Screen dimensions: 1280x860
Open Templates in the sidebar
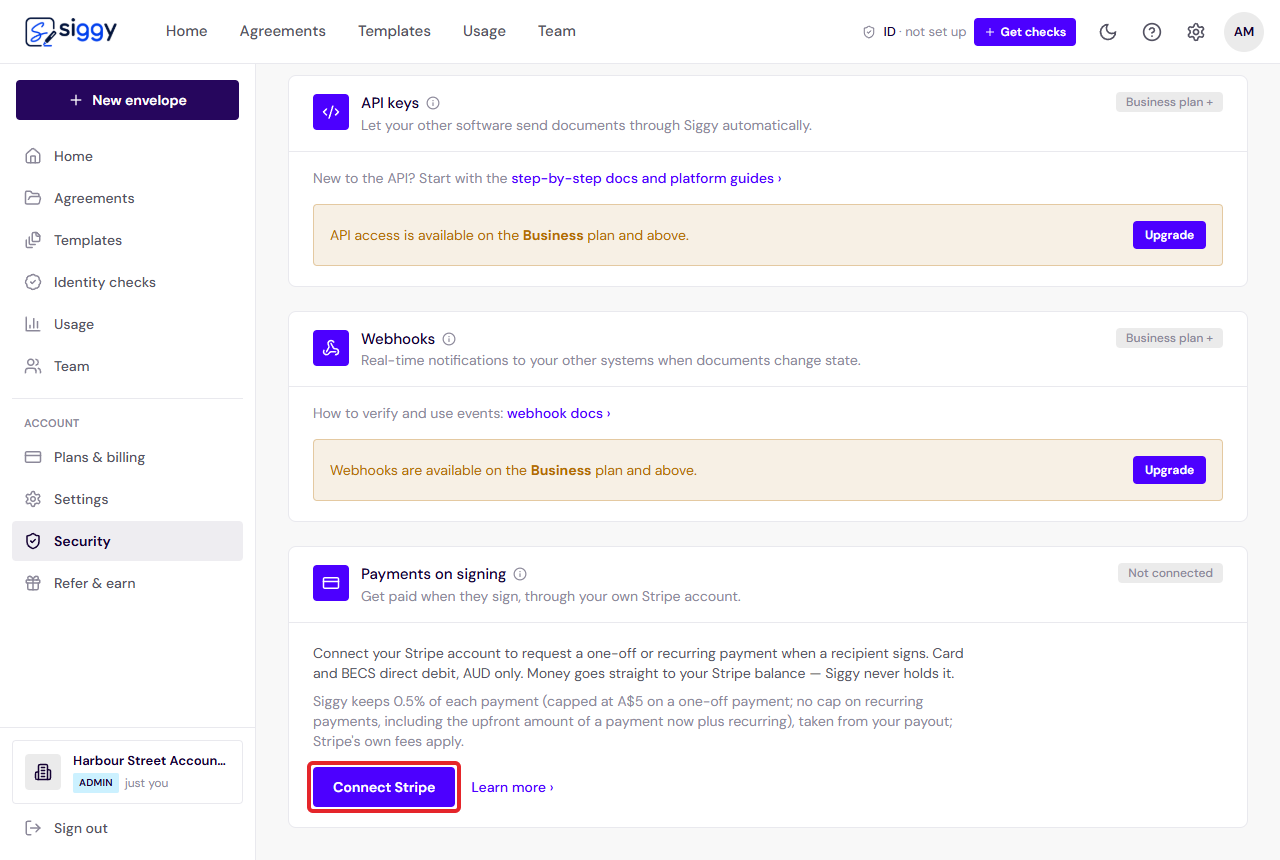(x=127, y=240)
